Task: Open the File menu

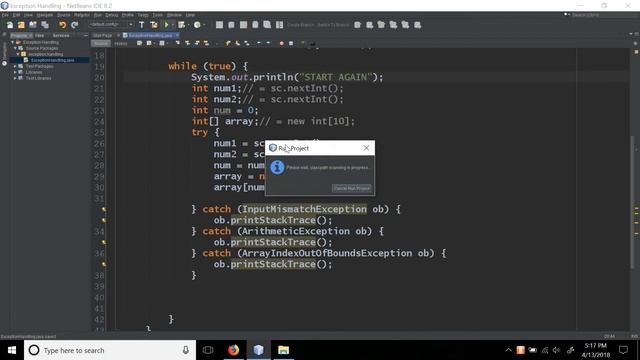Action: coord(5,15)
